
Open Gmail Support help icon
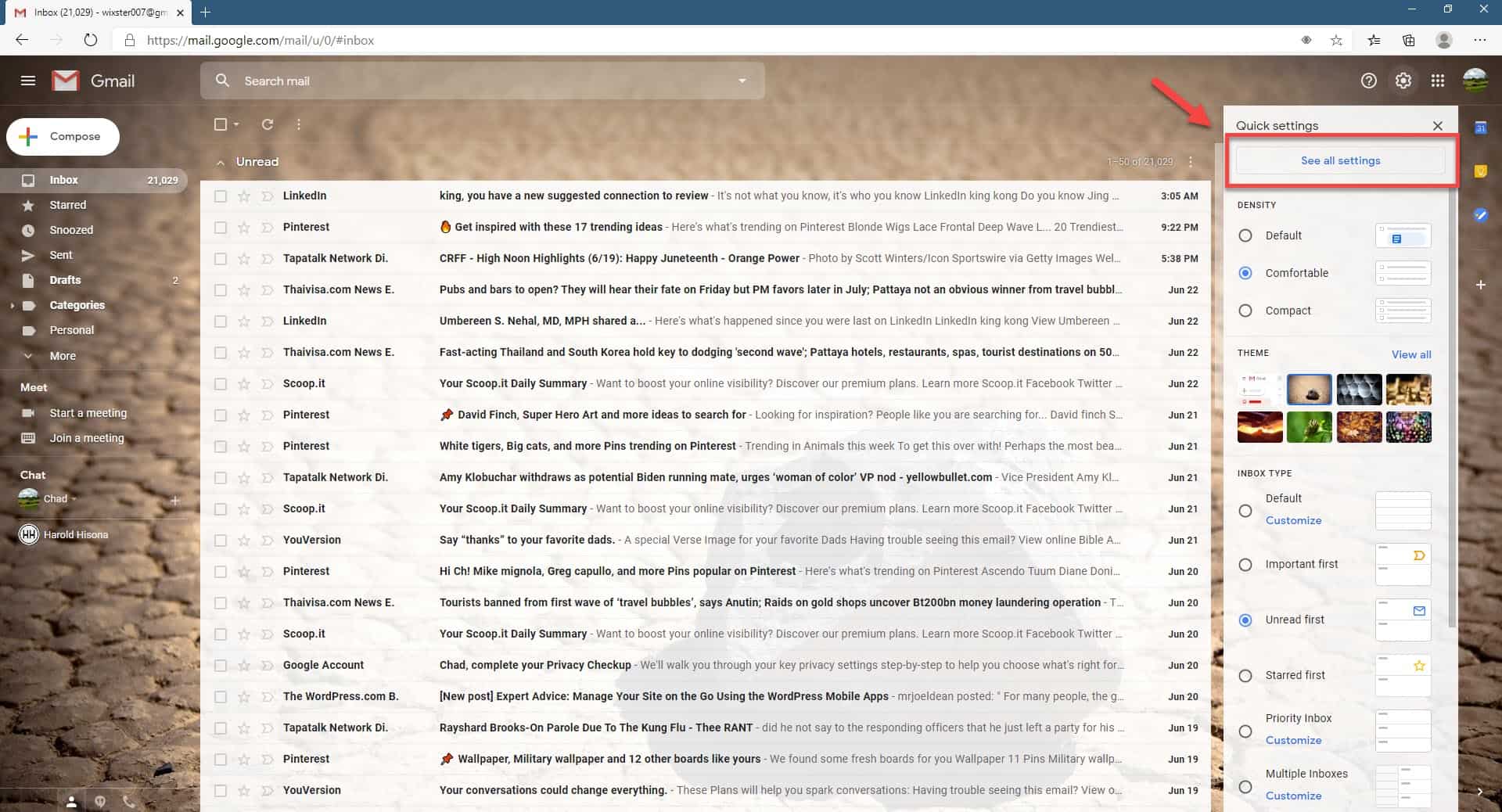(x=1368, y=81)
